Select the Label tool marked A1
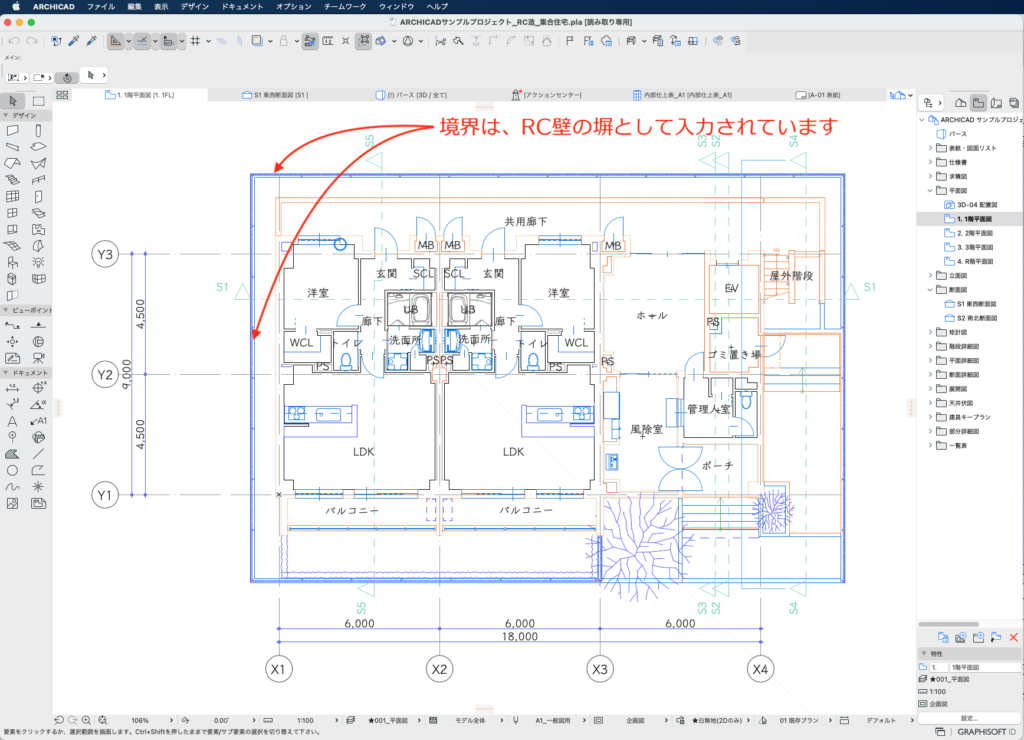 coord(39,421)
